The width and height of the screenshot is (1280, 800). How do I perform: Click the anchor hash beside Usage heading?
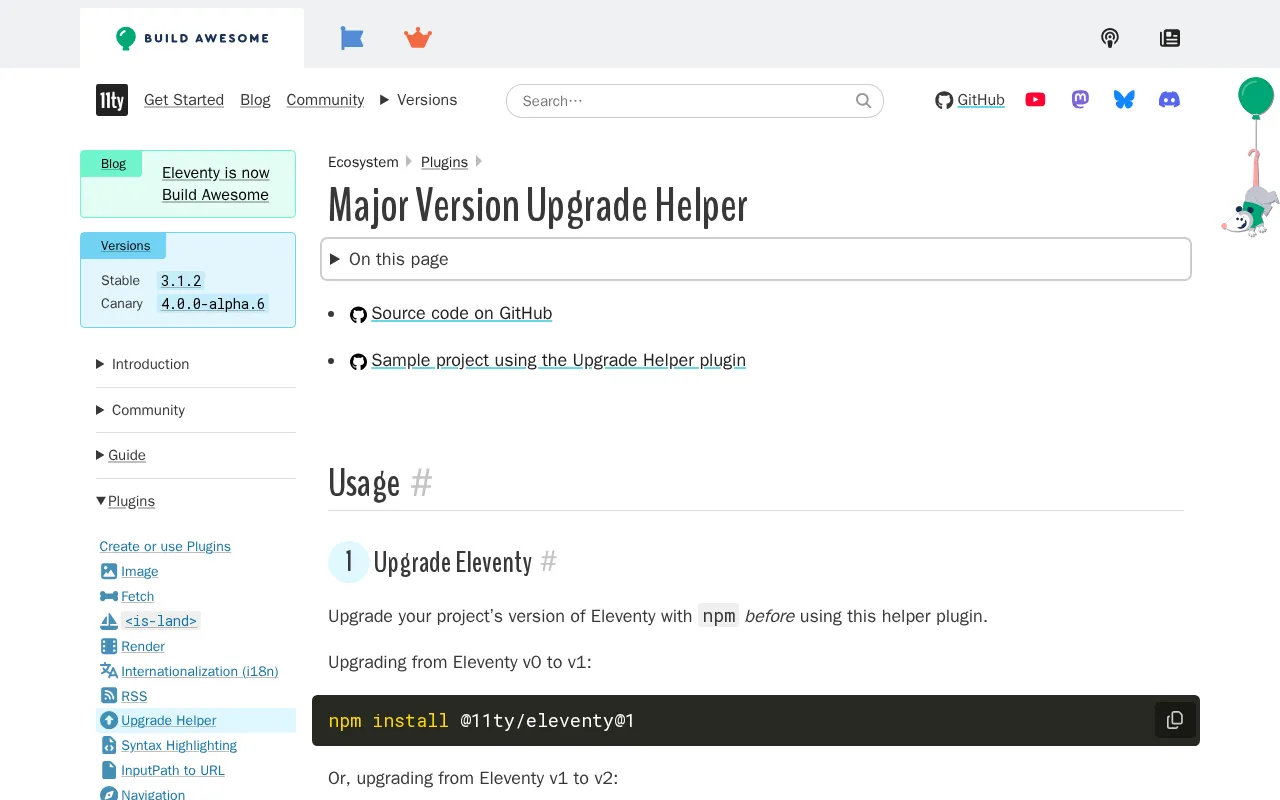click(422, 483)
